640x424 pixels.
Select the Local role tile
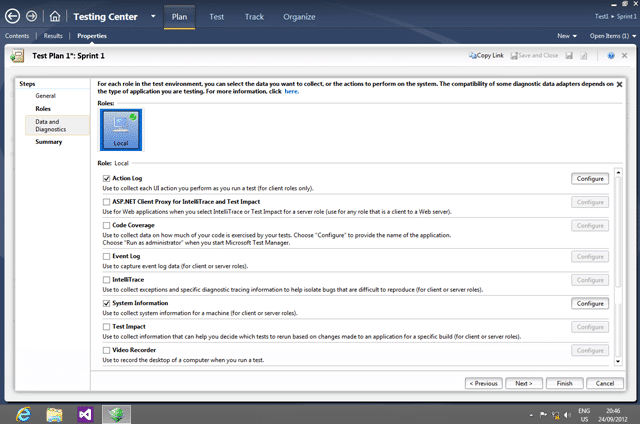tap(121, 130)
